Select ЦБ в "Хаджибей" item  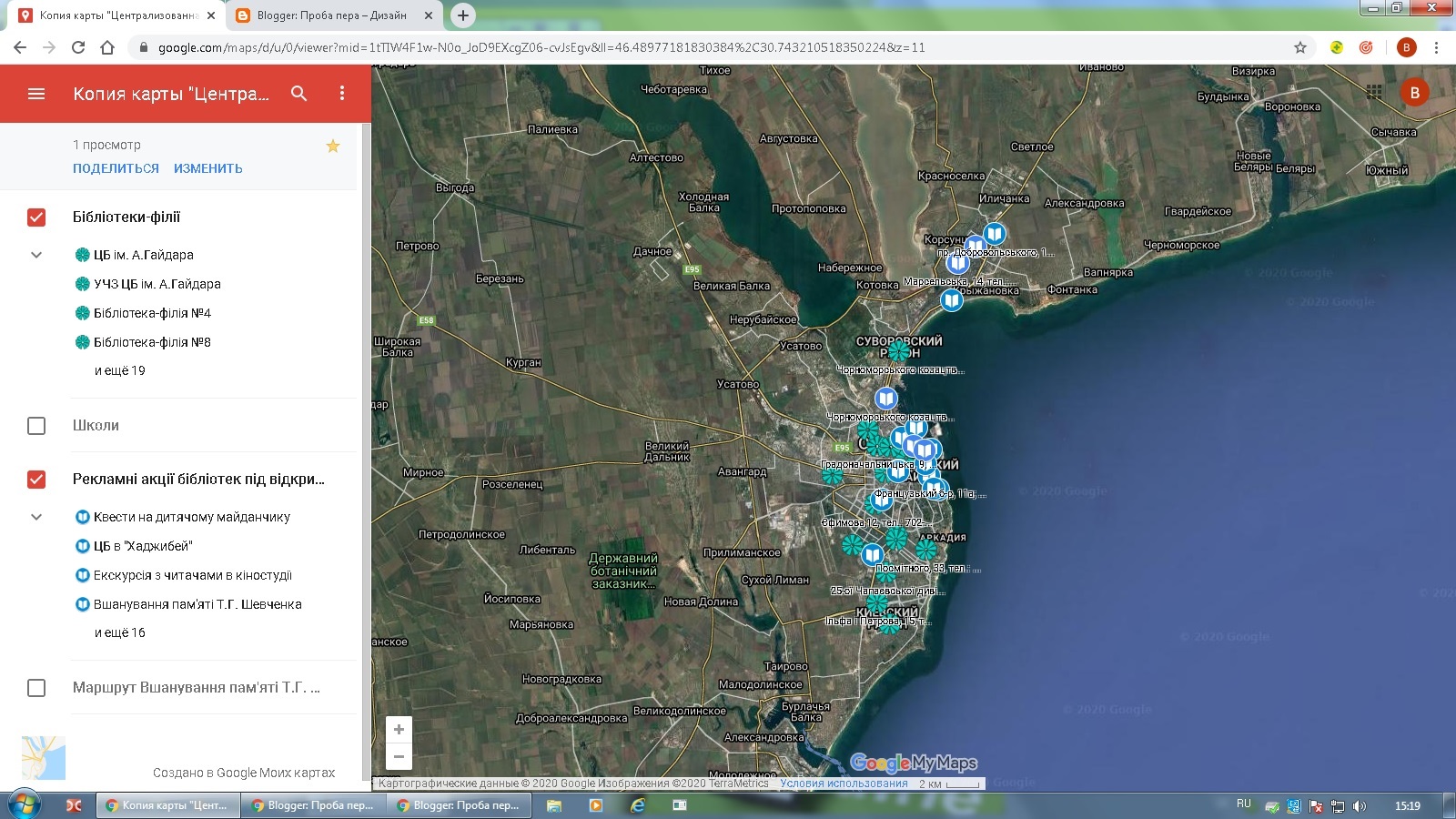[x=143, y=546]
